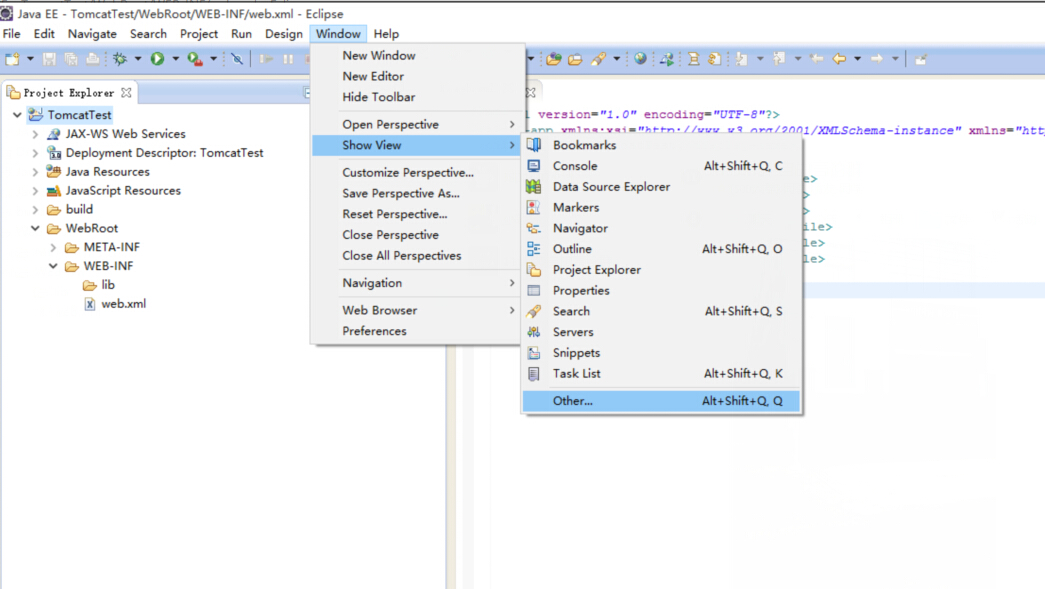This screenshot has width=1045, height=589.
Task: Click the Next Annotation toolbar icon
Action: point(742,59)
